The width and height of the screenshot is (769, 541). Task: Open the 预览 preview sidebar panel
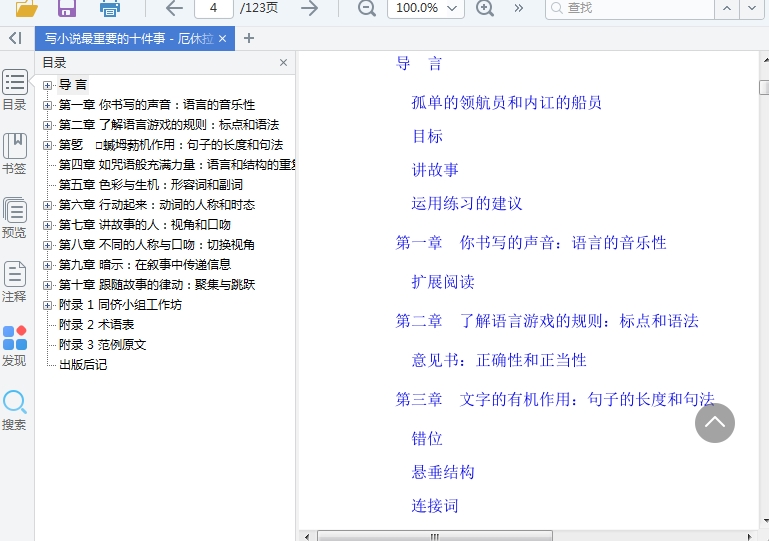[x=15, y=218]
